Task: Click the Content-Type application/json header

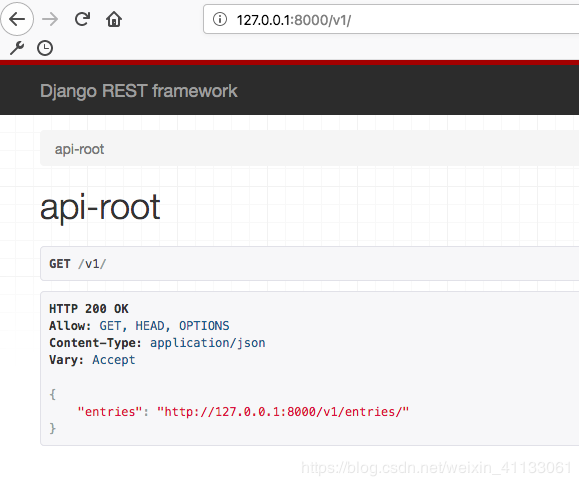Action: [157, 343]
